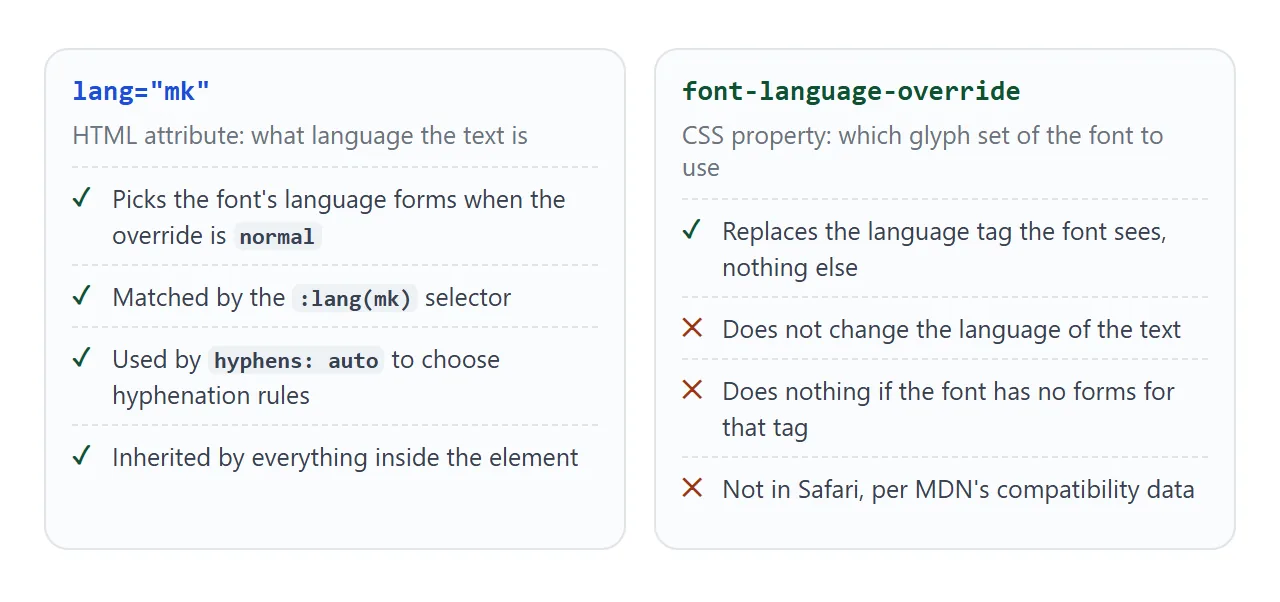Click the text "hyphenation rules"
This screenshot has width=1280, height=602.
pos(211,395)
